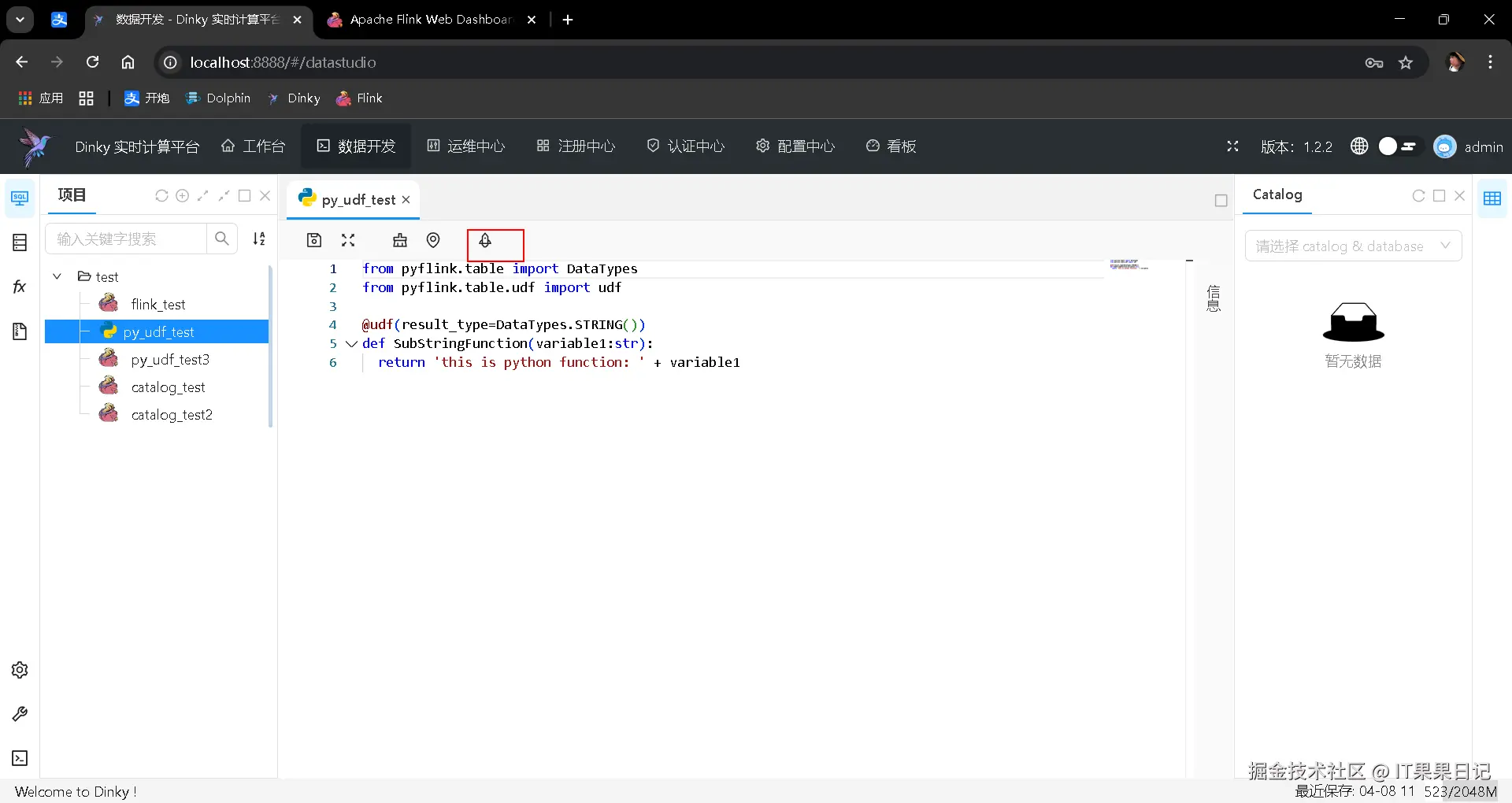Open the wrench tools sidebar icon
This screenshot has height=803, width=1512.
[x=20, y=714]
